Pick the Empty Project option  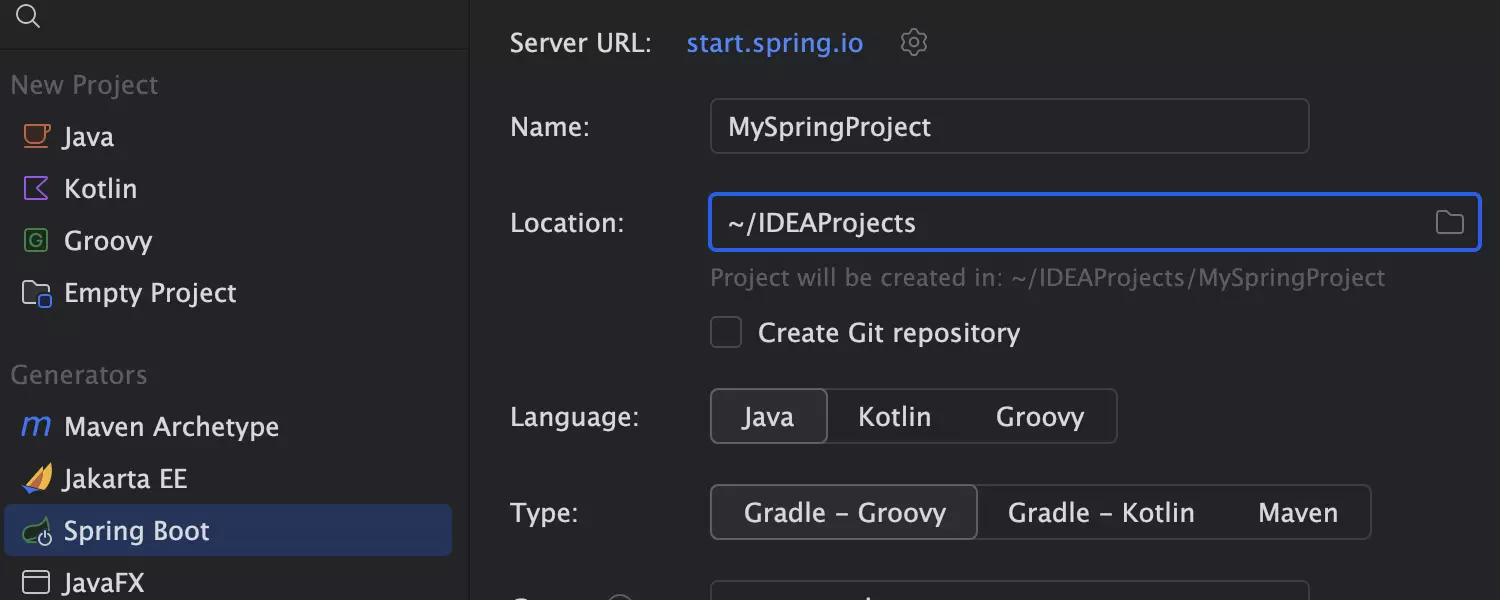(150, 293)
